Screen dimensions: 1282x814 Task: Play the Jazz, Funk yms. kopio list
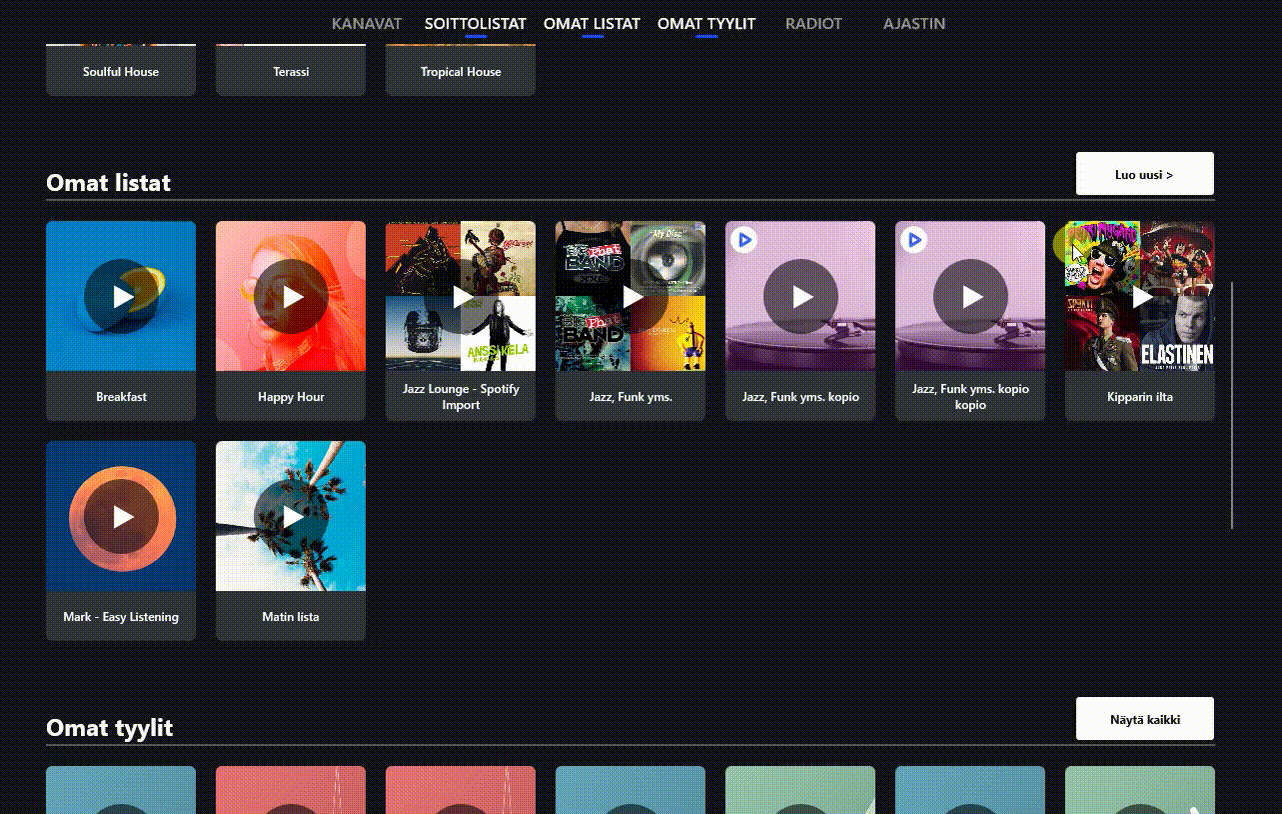point(801,296)
